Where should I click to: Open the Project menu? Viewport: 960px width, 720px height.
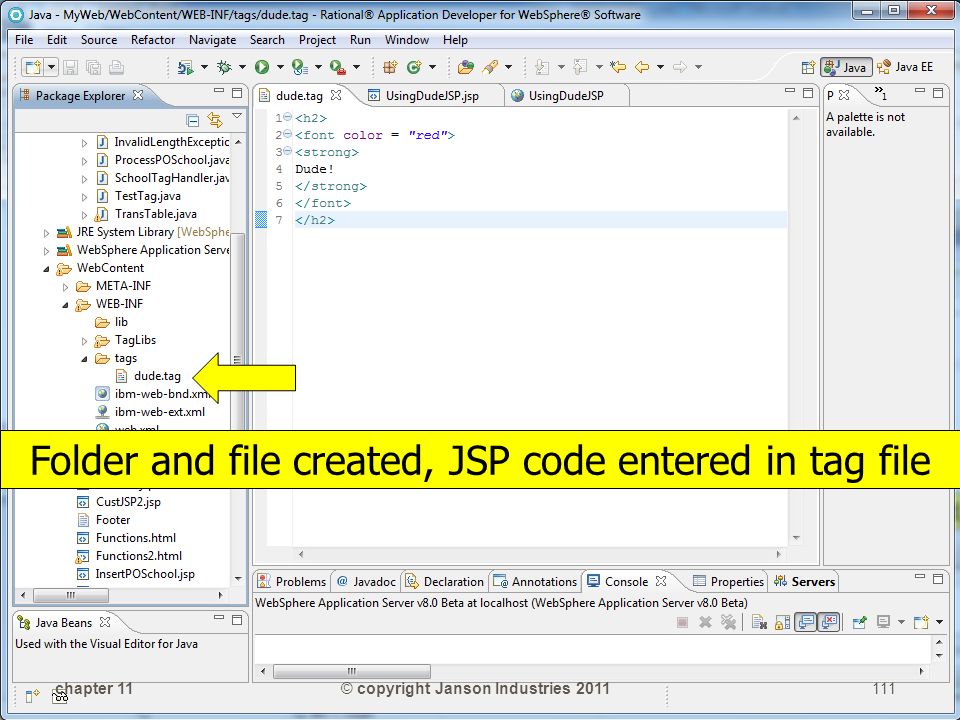tap(317, 40)
